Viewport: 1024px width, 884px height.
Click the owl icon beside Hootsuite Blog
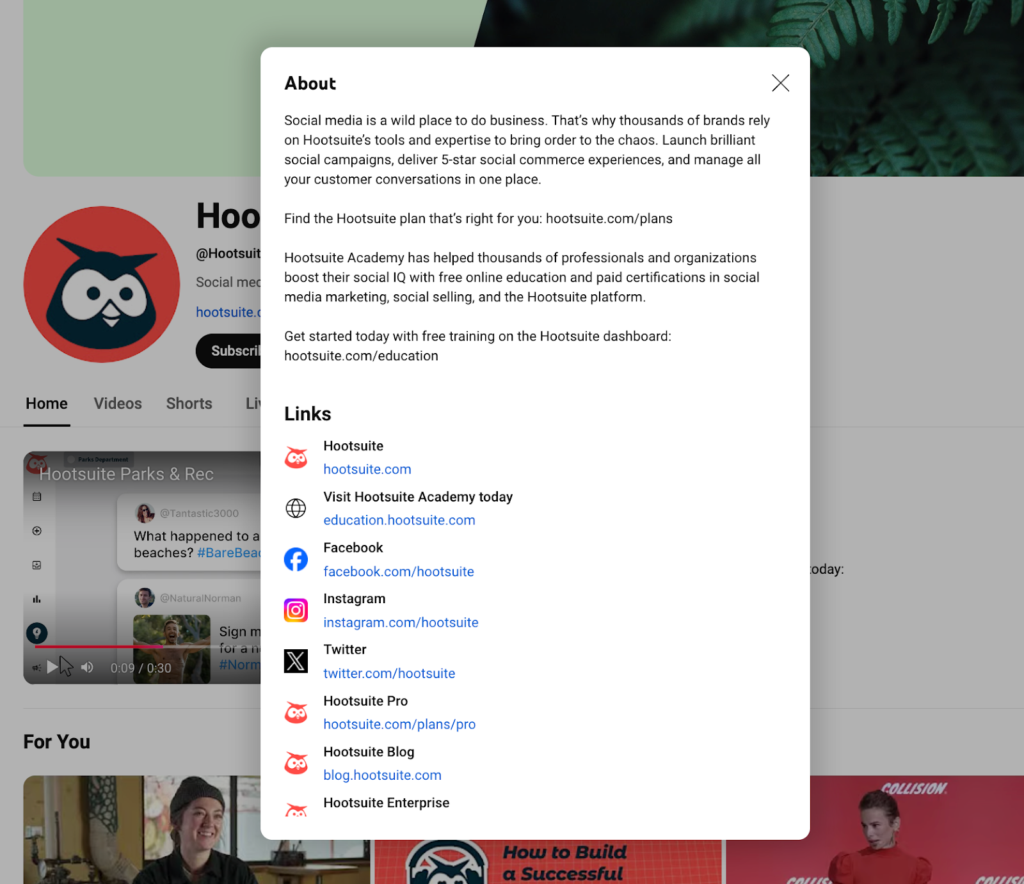click(x=296, y=763)
